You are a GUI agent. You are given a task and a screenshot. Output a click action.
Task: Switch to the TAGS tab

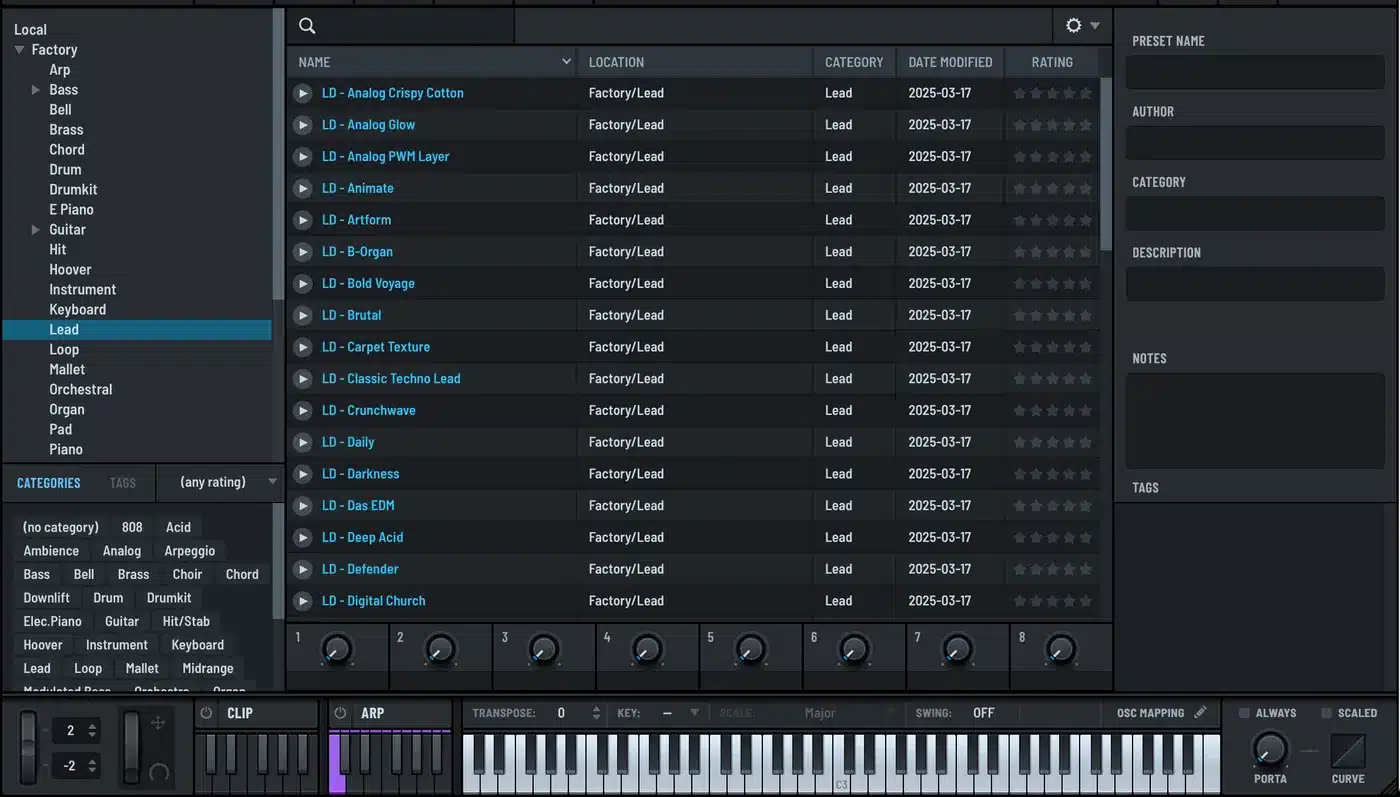pos(123,483)
